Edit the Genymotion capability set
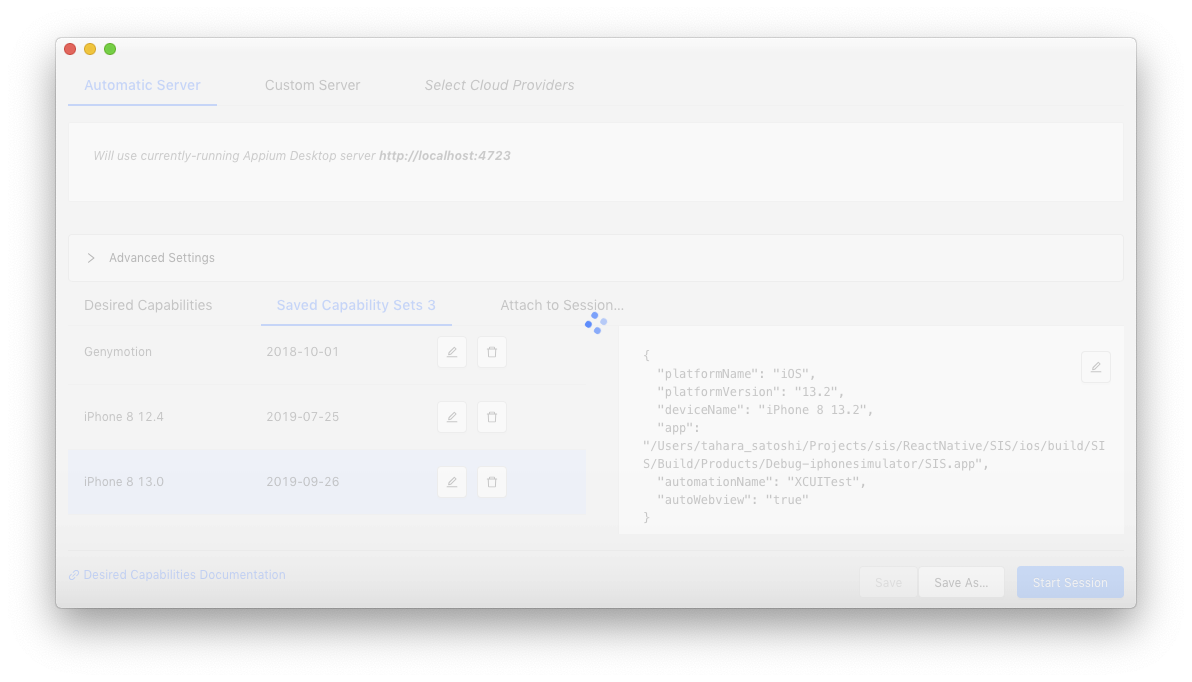 (x=452, y=352)
